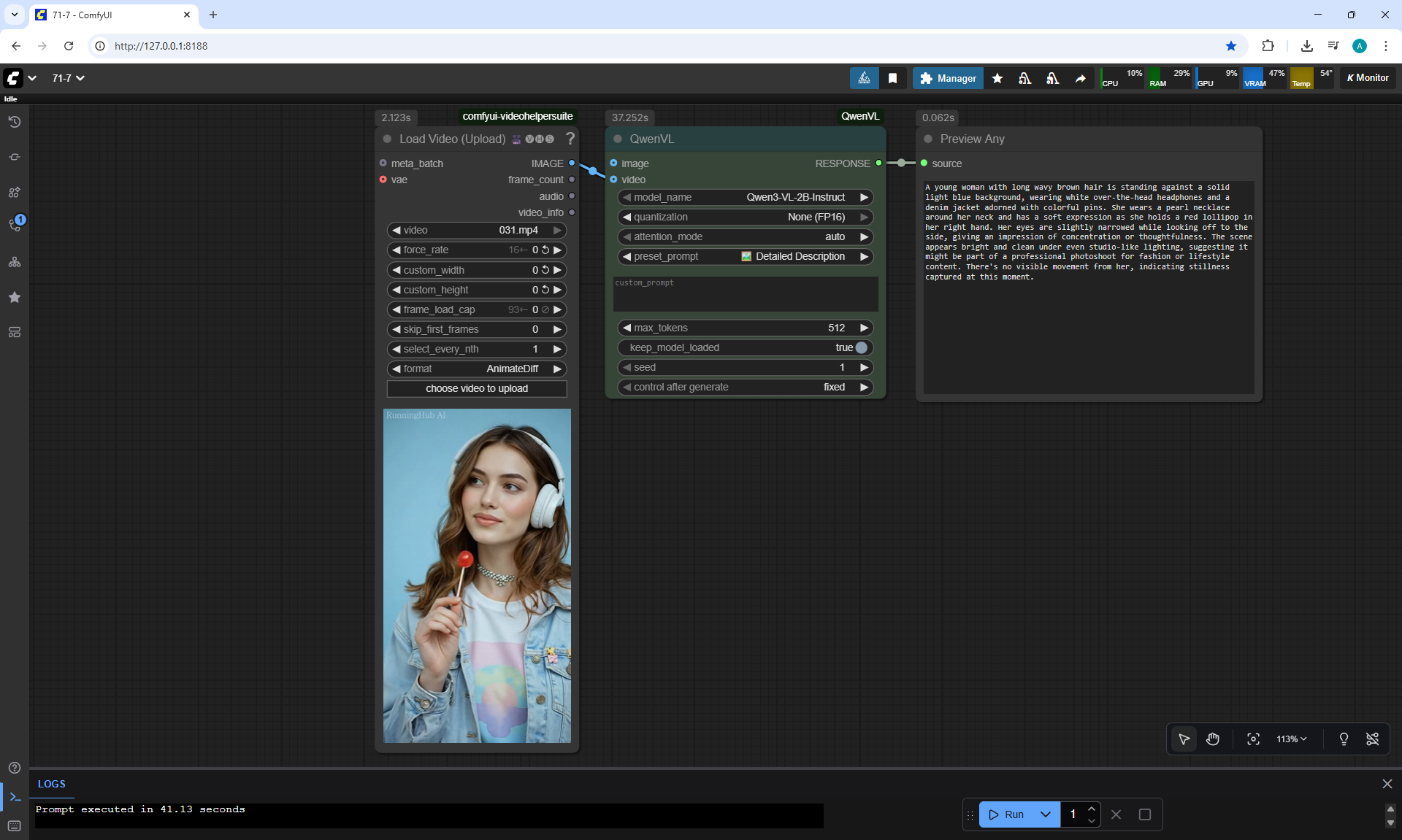Screen dimensions: 1402x840
Task: Click choose video to upload button
Action: click(x=477, y=388)
